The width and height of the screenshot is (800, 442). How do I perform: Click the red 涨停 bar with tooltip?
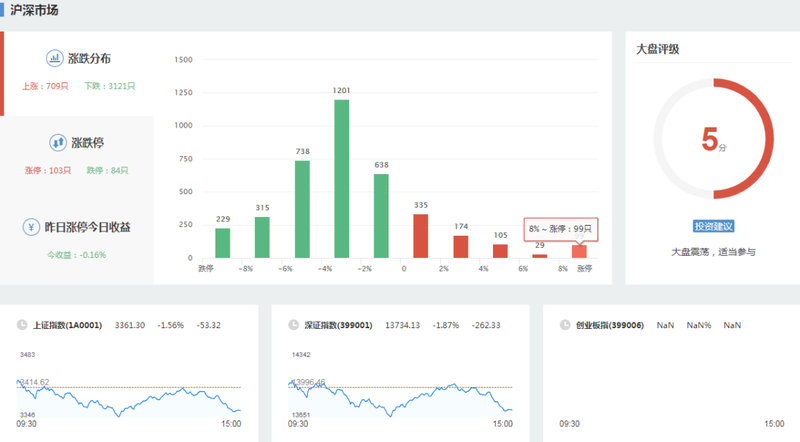[579, 251]
